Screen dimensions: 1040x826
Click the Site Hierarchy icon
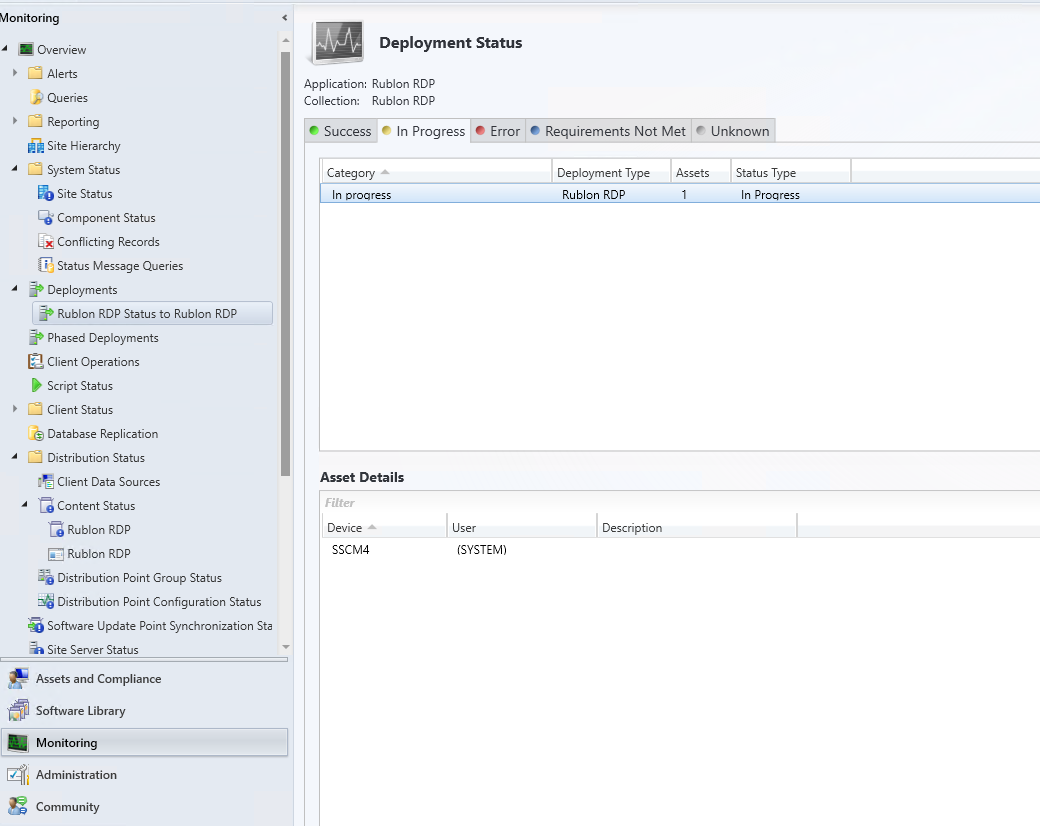point(36,146)
